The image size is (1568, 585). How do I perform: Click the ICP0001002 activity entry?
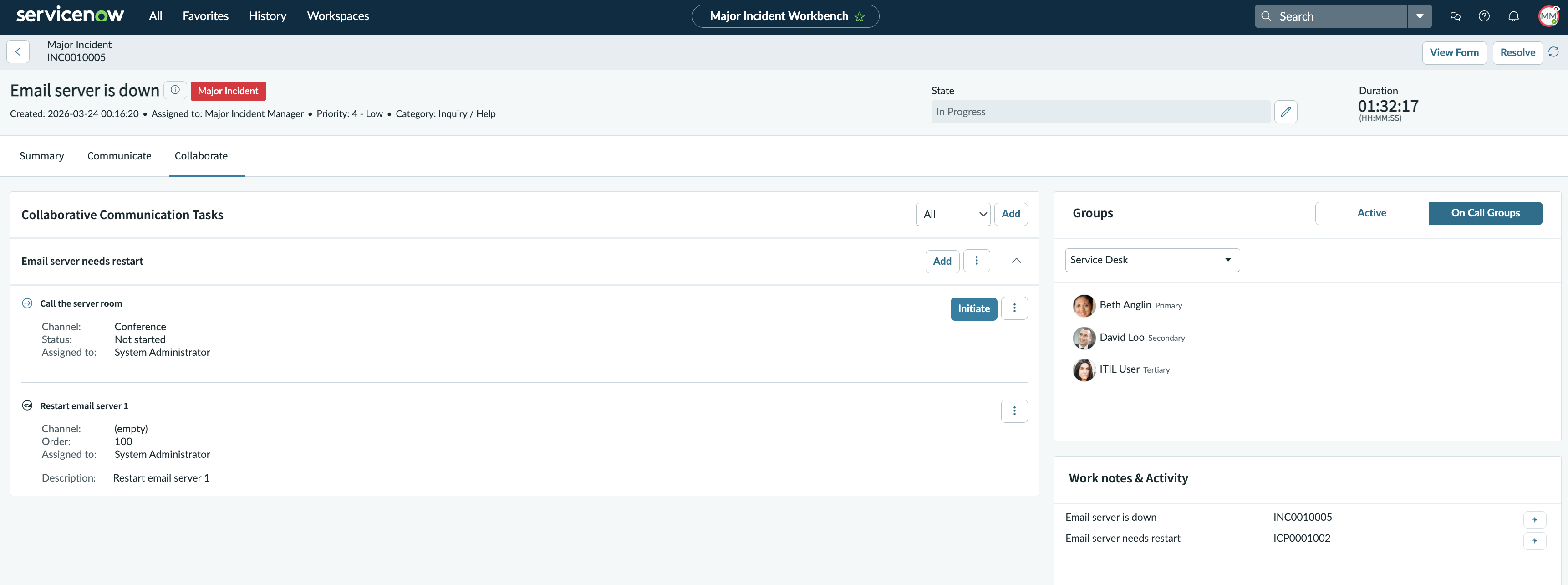pyautogui.click(x=1301, y=539)
